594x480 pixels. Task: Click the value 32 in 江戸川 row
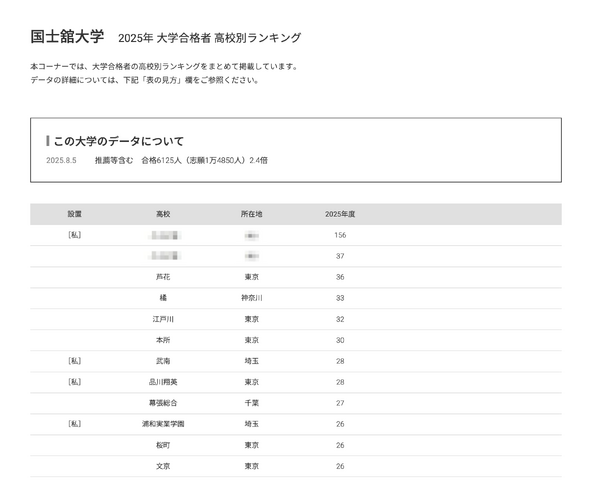coord(340,319)
